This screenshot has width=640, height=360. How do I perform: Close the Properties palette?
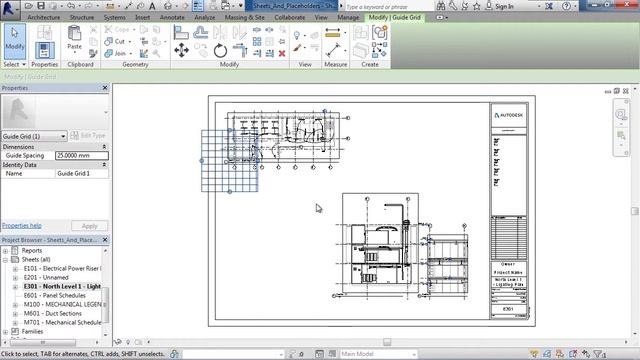click(105, 88)
